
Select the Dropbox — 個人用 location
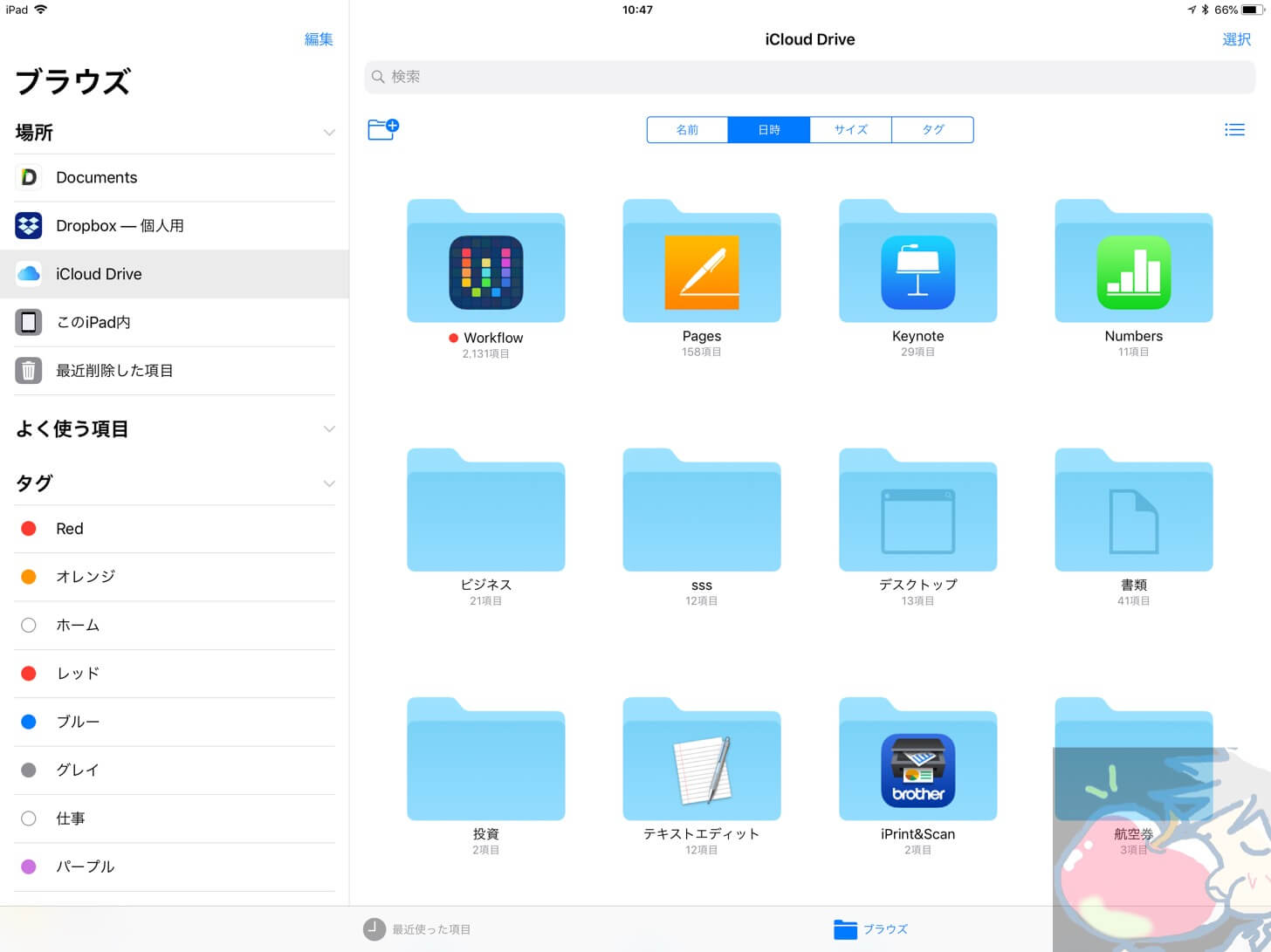coord(175,225)
